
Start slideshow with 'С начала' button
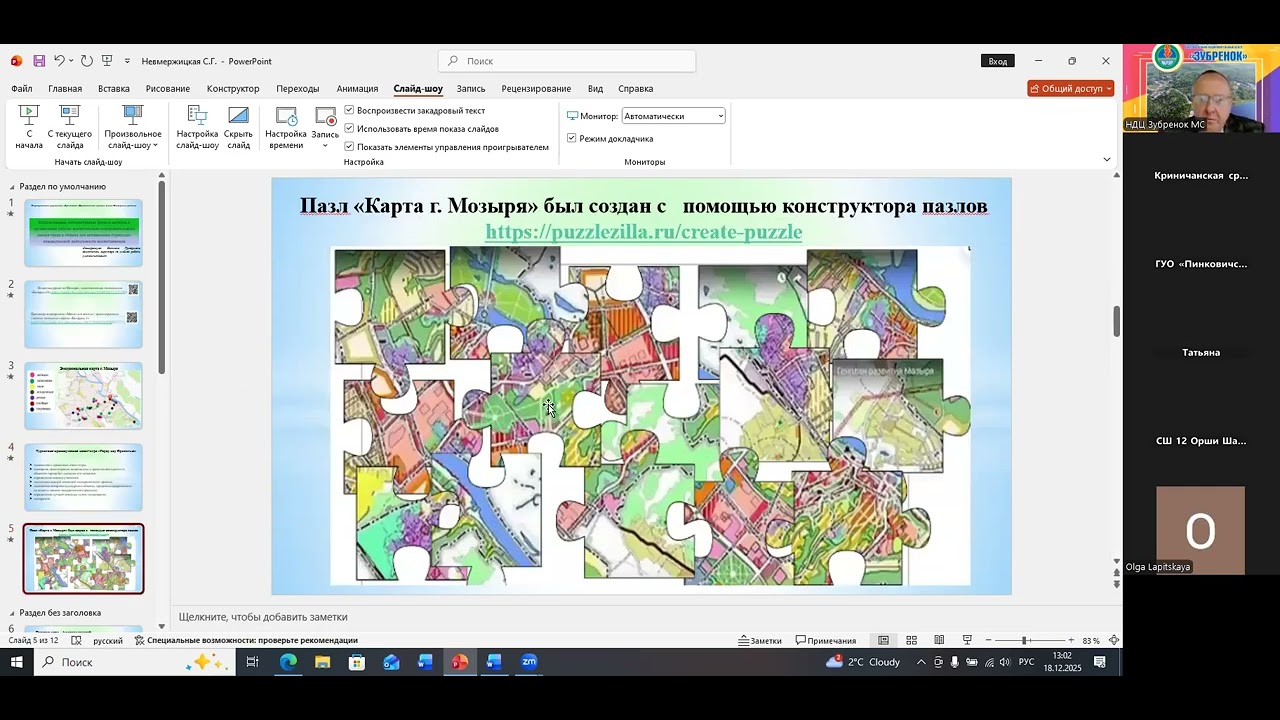pyautogui.click(x=29, y=127)
